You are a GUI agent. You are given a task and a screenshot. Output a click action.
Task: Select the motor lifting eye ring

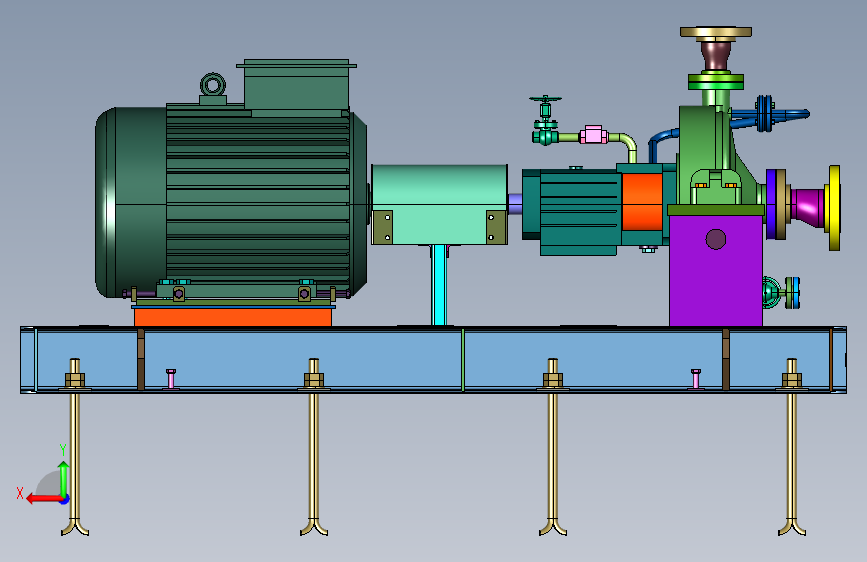pos(213,86)
